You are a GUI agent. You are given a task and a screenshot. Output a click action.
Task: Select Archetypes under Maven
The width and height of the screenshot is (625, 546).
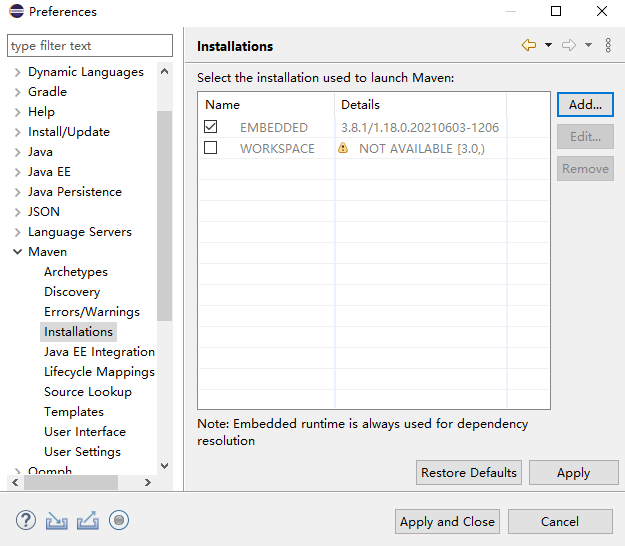pyautogui.click(x=76, y=272)
